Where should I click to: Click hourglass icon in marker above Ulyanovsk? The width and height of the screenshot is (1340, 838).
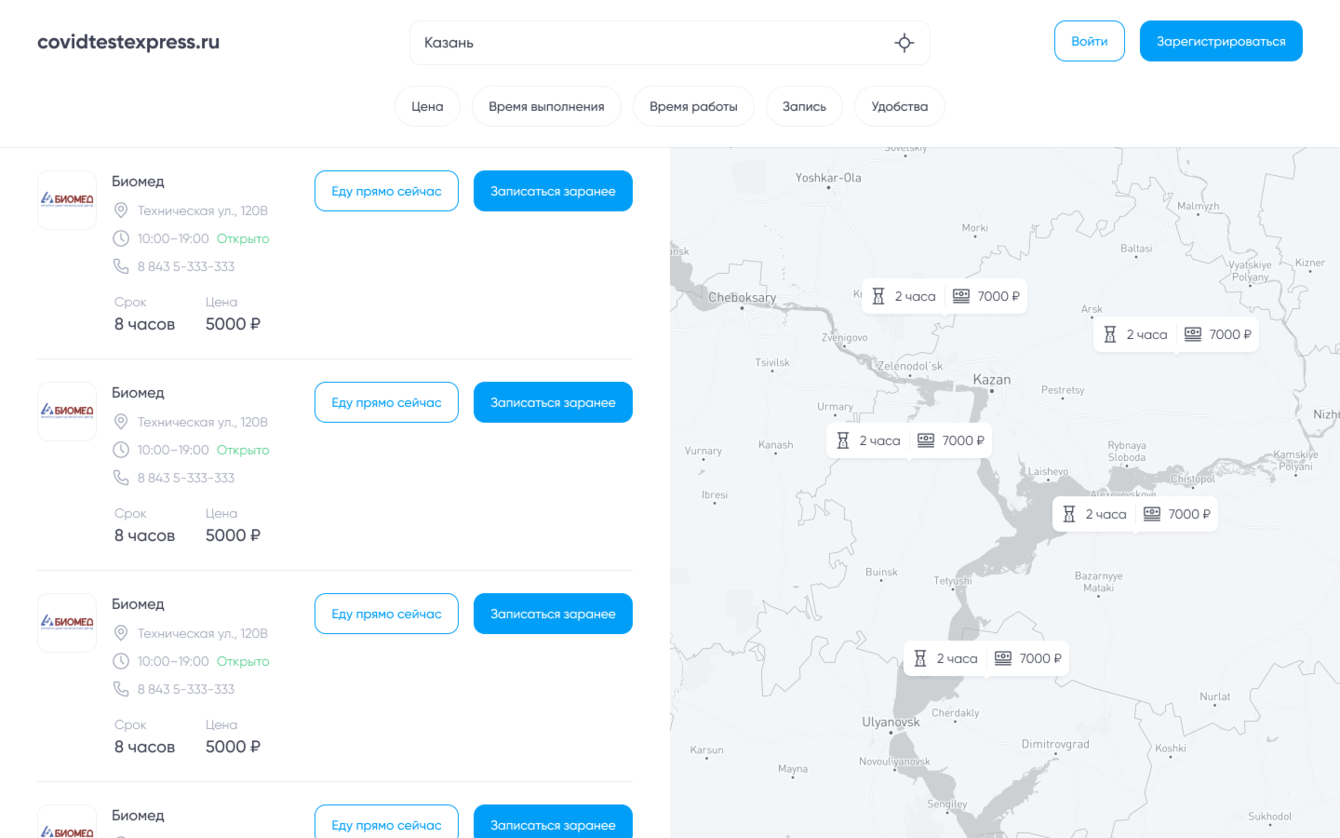click(x=920, y=658)
